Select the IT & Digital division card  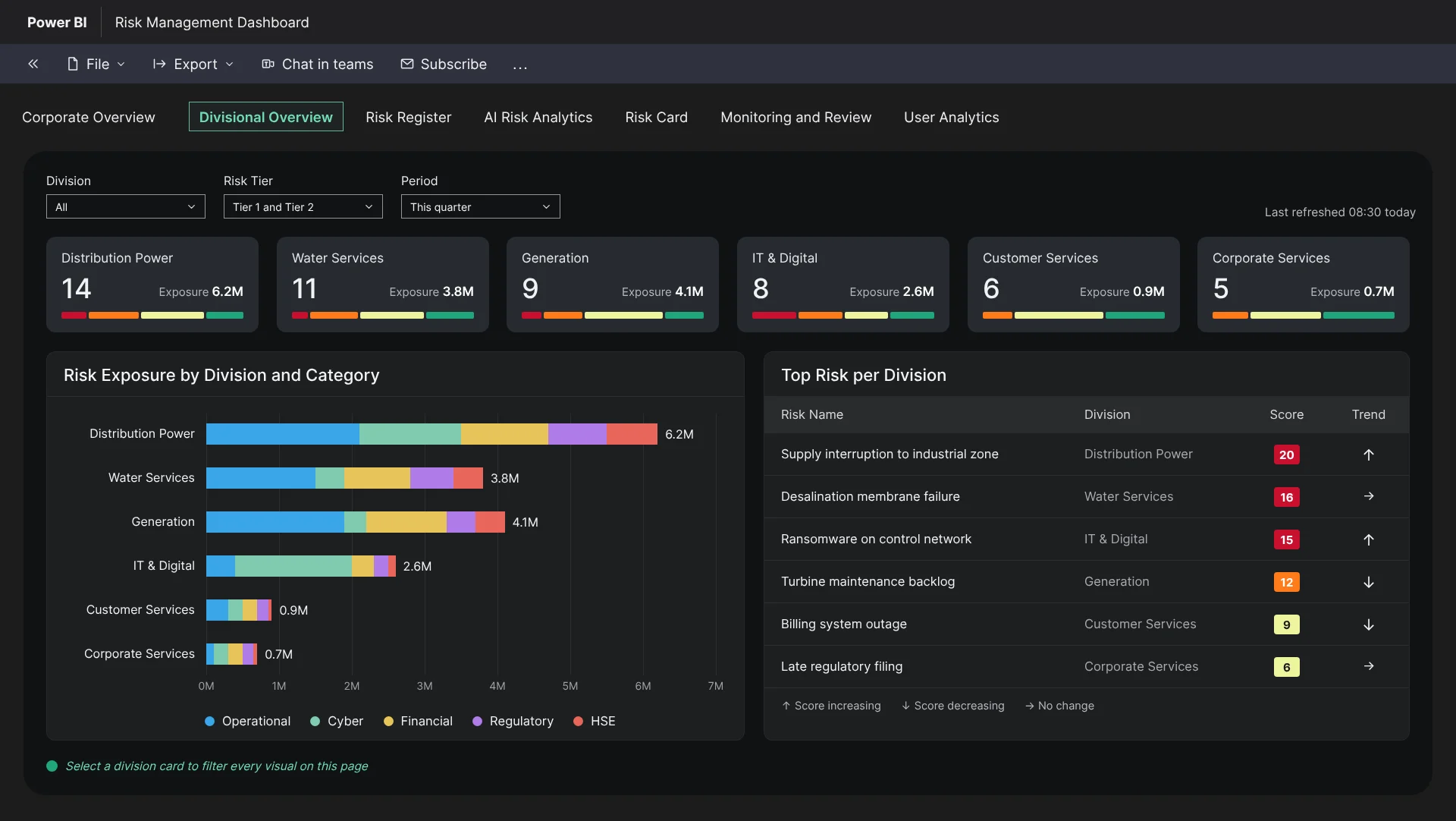pyautogui.click(x=843, y=285)
